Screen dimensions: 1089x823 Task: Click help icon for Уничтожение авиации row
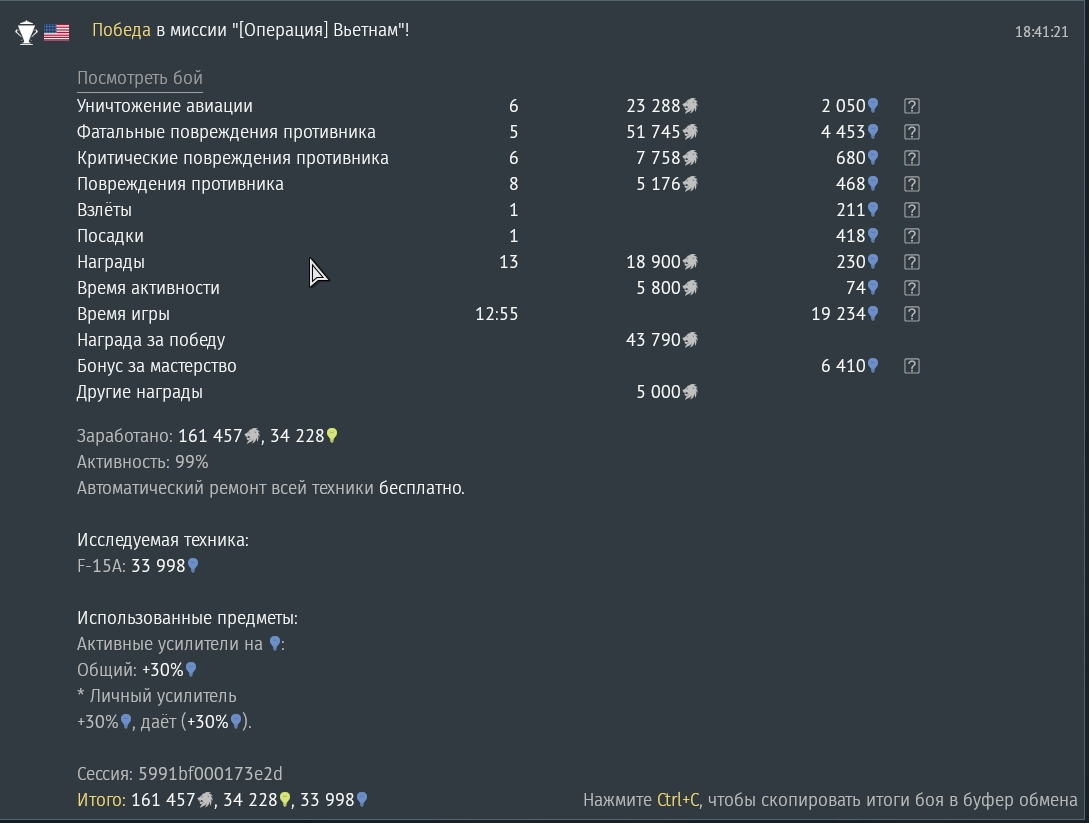[x=911, y=106]
